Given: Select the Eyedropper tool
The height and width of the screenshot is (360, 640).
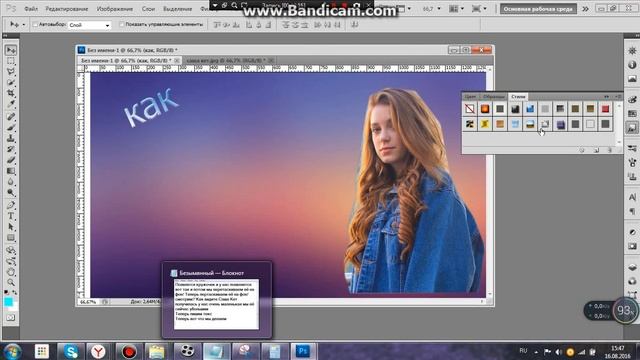Looking at the screenshot, I should click(11, 104).
